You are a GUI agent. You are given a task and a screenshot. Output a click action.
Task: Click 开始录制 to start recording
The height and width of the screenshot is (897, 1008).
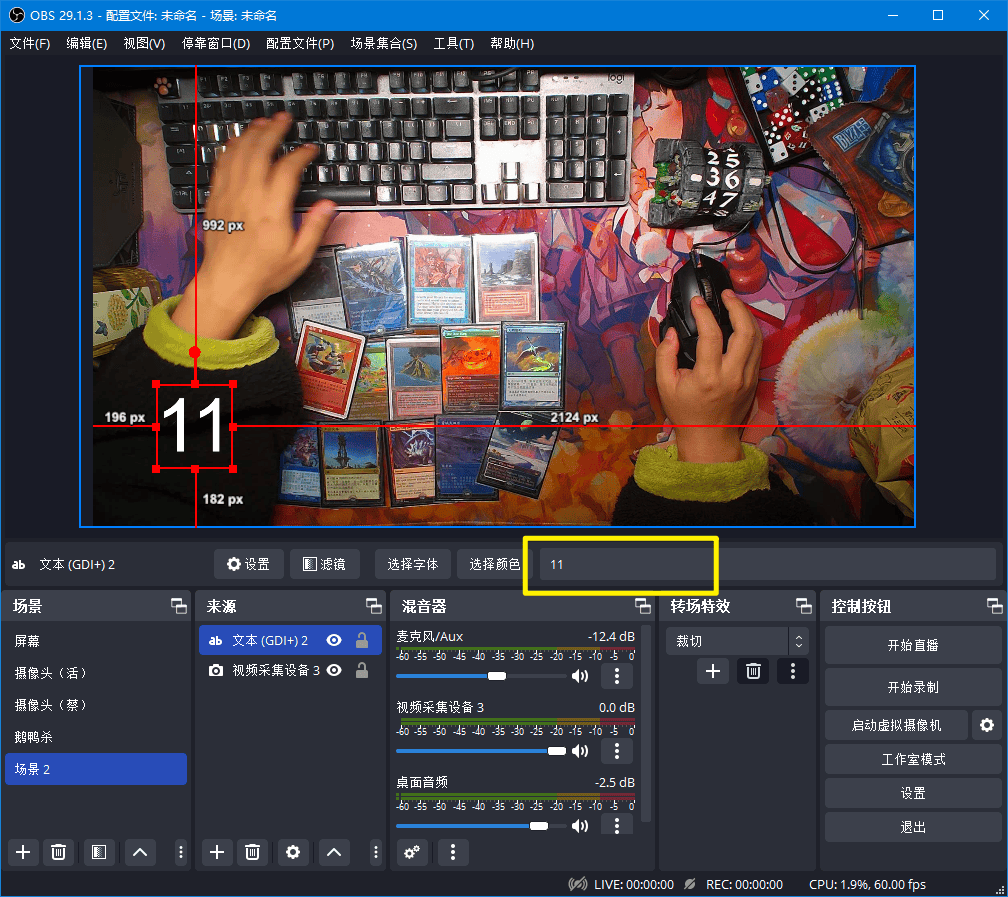(x=913, y=687)
